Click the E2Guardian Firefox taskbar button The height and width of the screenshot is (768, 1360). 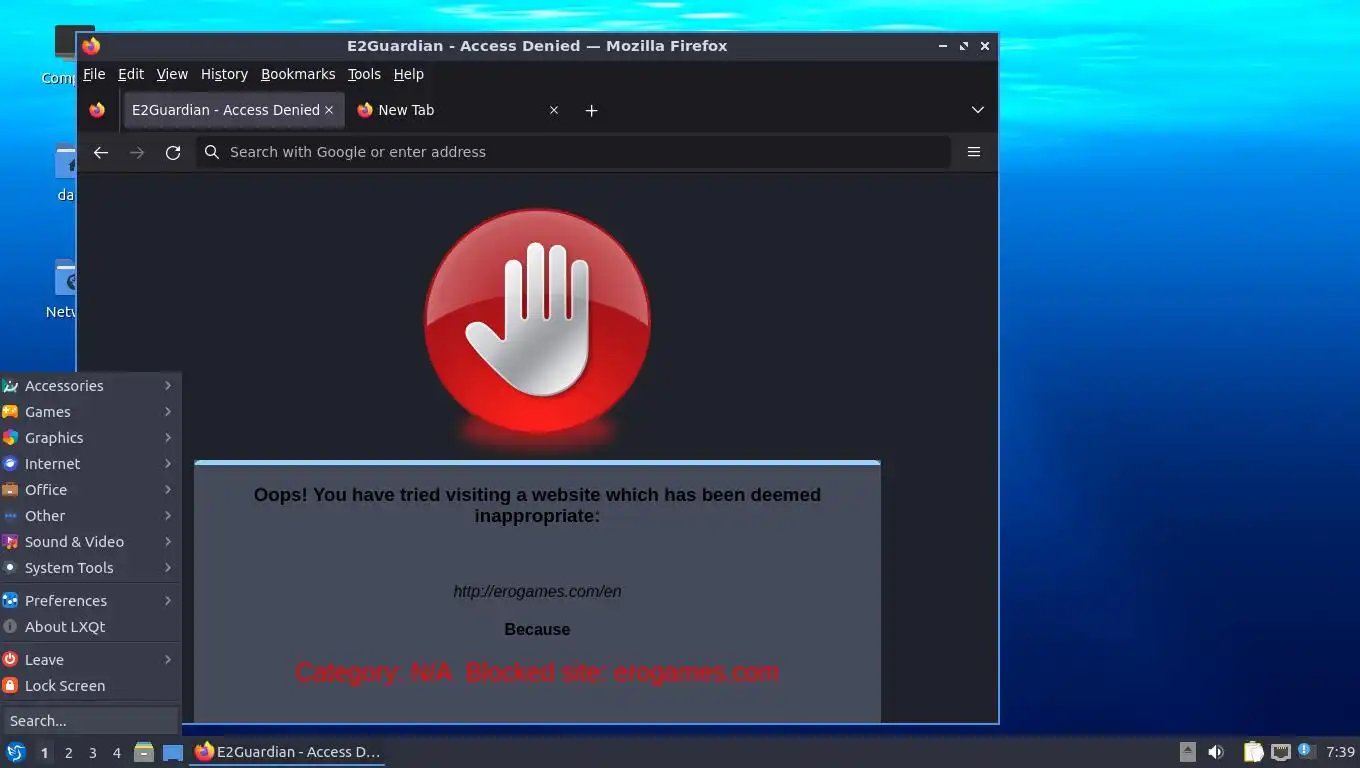click(288, 752)
